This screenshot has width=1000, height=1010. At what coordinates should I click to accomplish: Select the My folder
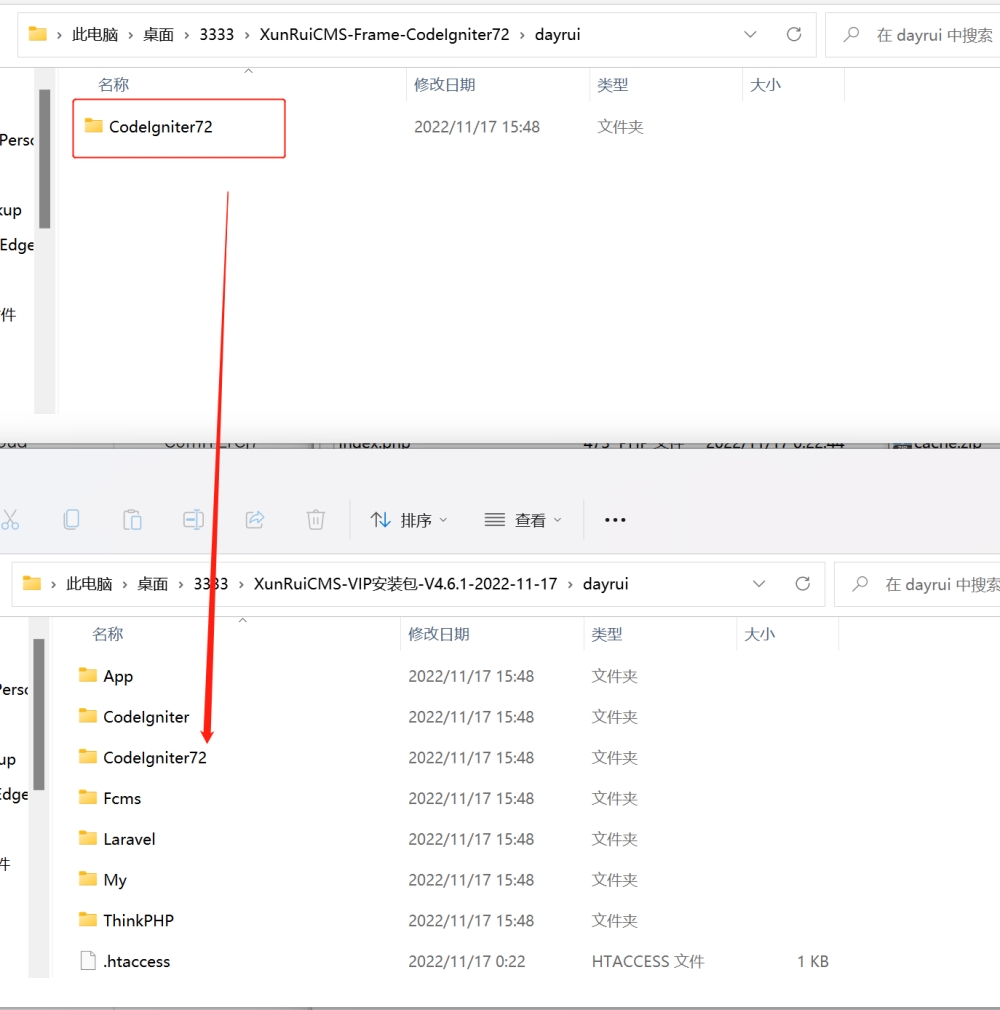(x=115, y=880)
